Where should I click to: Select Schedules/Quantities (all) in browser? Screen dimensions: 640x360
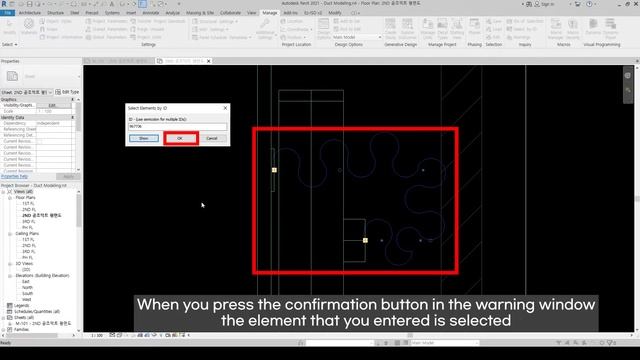(37, 311)
